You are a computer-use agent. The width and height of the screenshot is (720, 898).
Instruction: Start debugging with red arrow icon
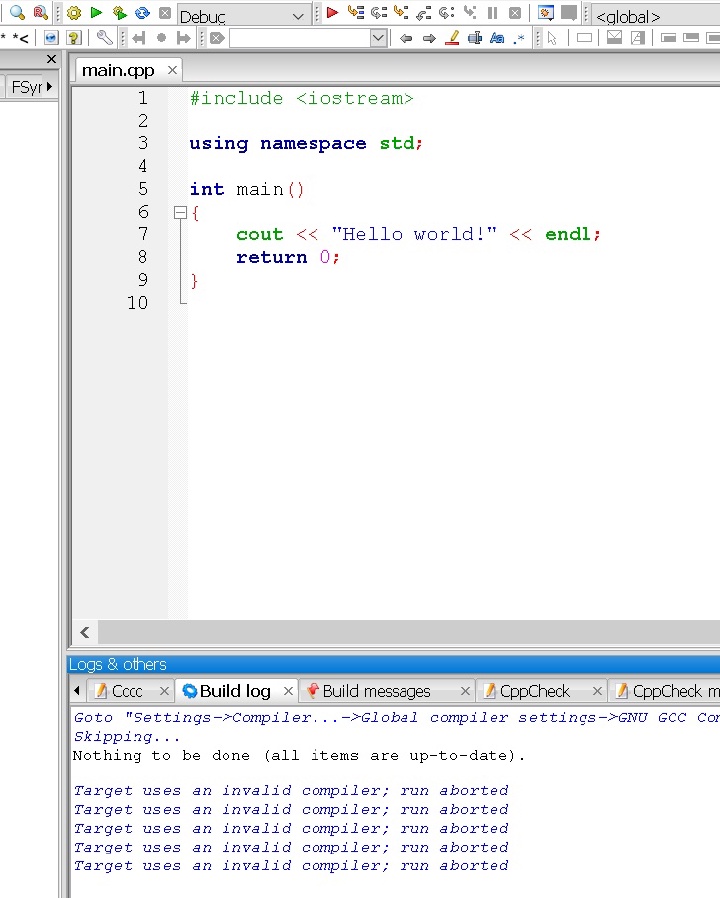(x=332, y=13)
